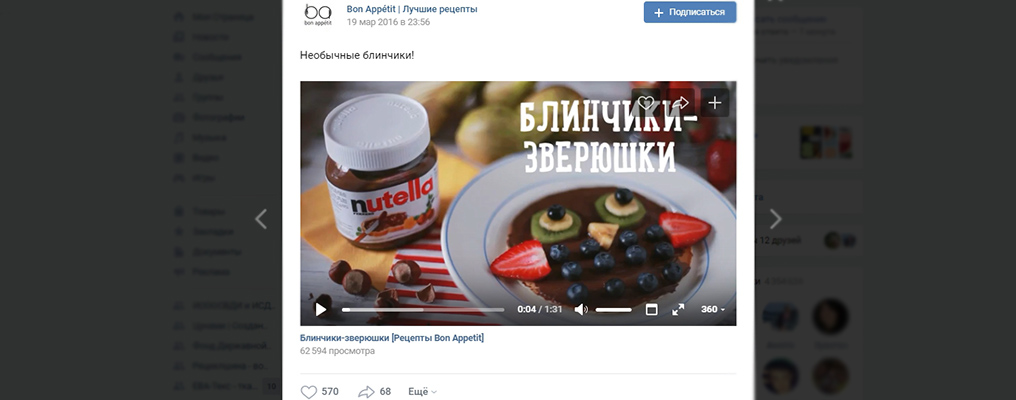This screenshot has height=400, width=1016.
Task: Open the bon appétit logo avatar
Action: pos(318,13)
